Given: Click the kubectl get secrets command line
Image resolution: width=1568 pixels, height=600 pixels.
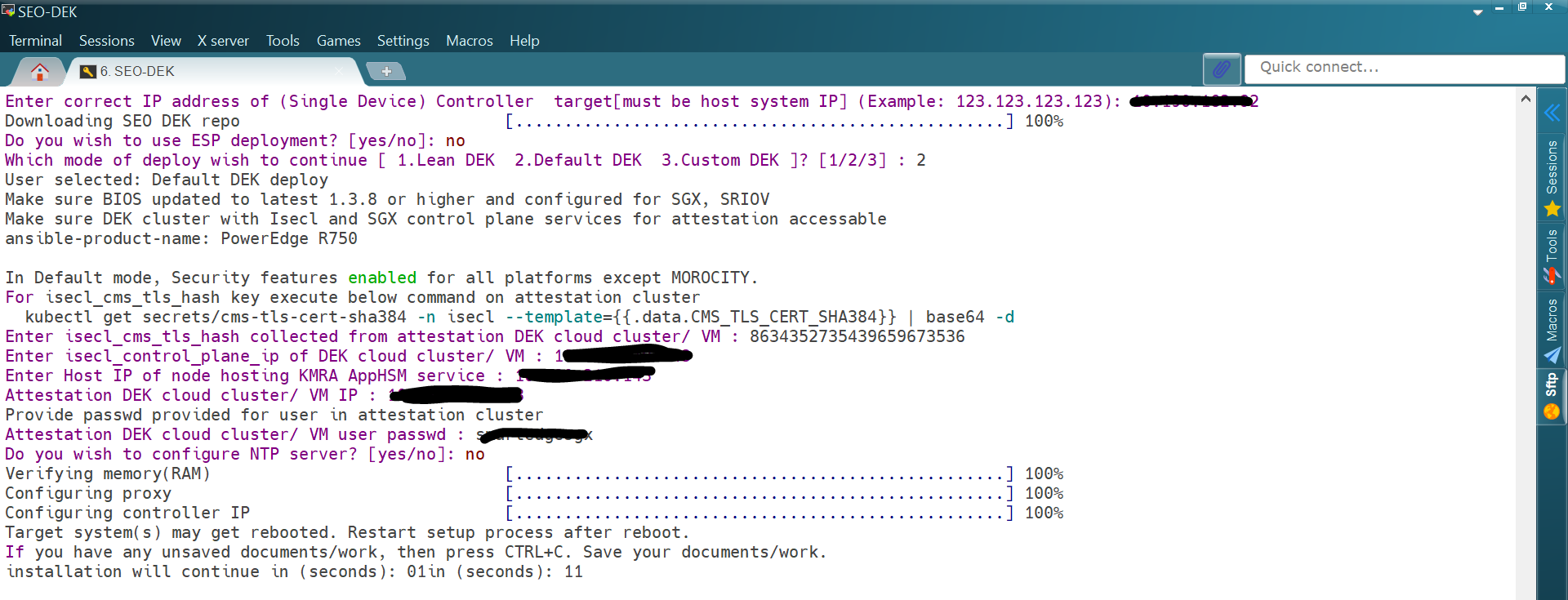Looking at the screenshot, I should click(x=519, y=317).
